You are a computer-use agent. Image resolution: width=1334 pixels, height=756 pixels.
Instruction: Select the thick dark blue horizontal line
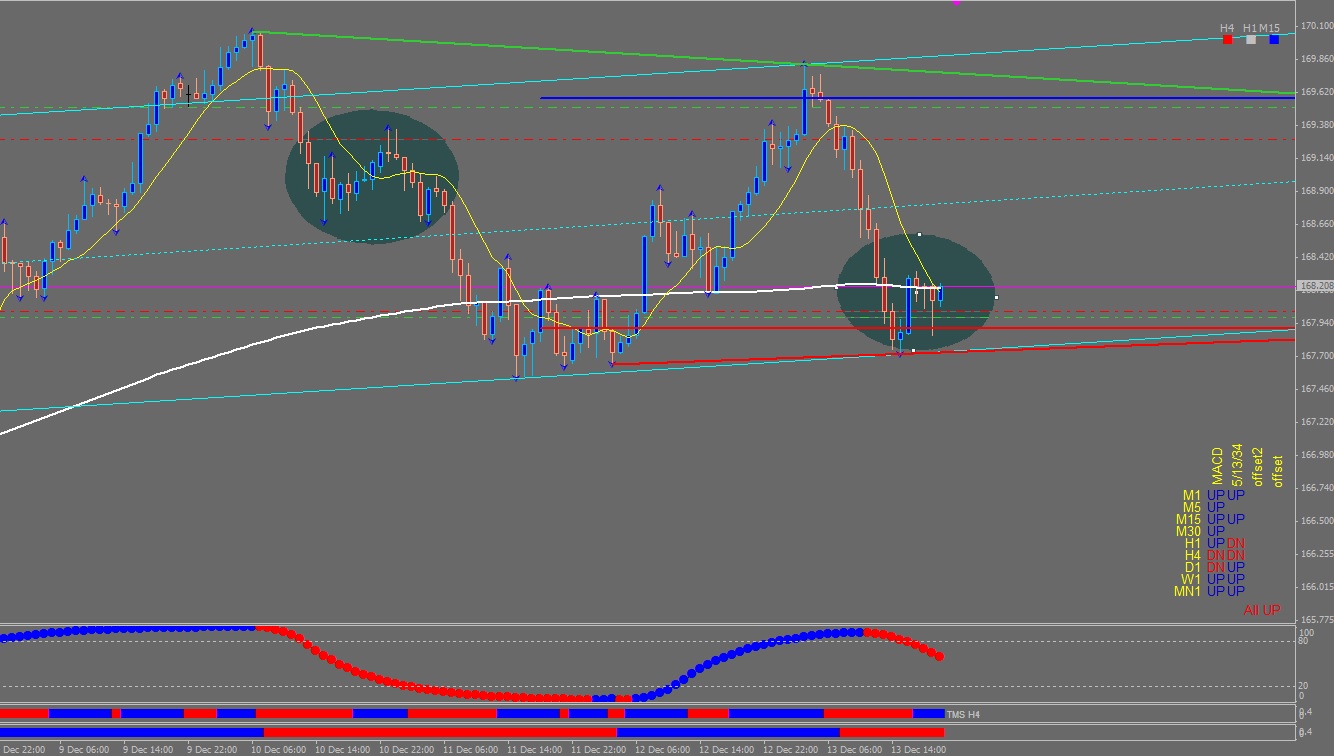click(918, 98)
